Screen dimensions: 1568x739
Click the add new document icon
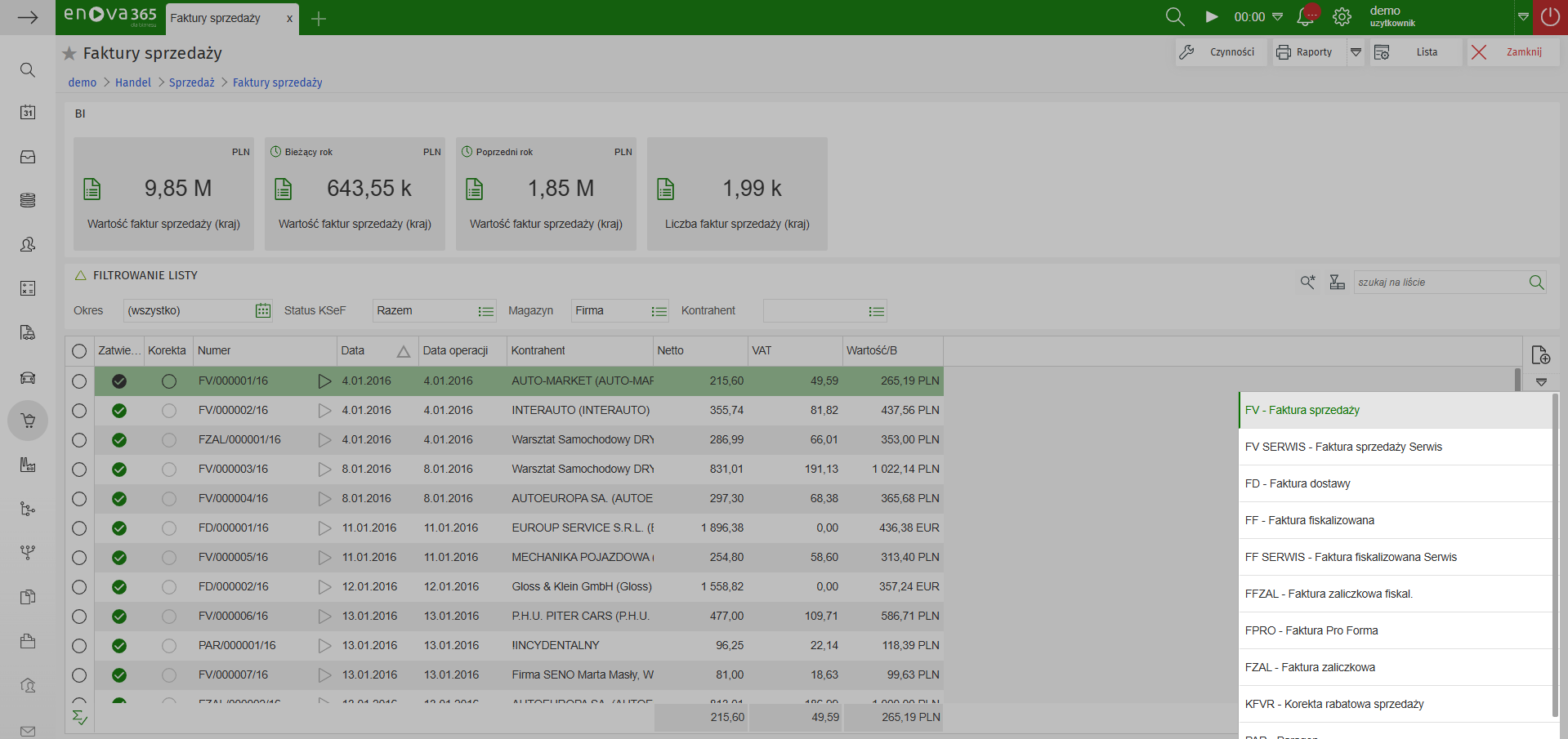click(1540, 355)
